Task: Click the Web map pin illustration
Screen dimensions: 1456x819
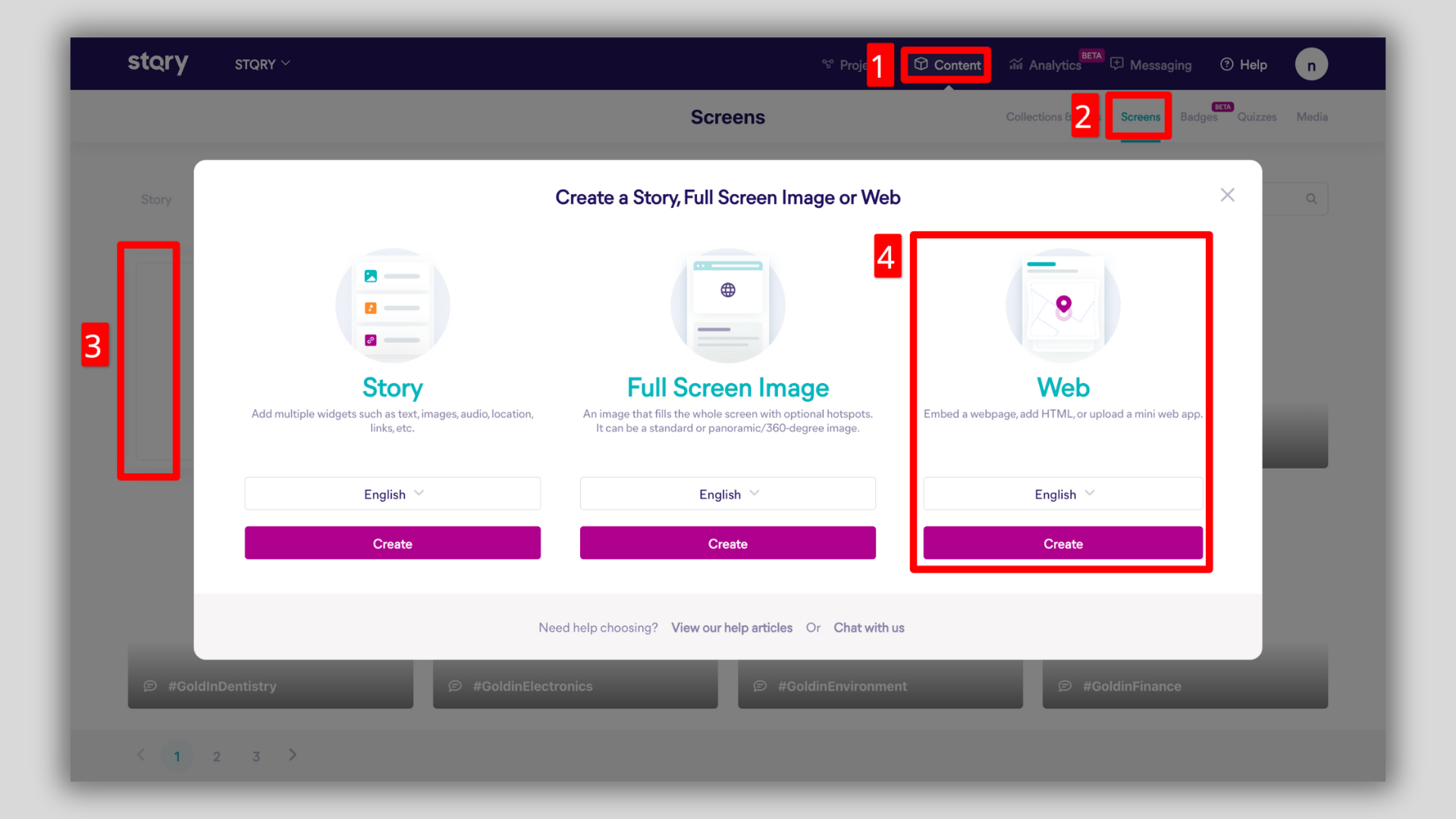Action: 1062,305
